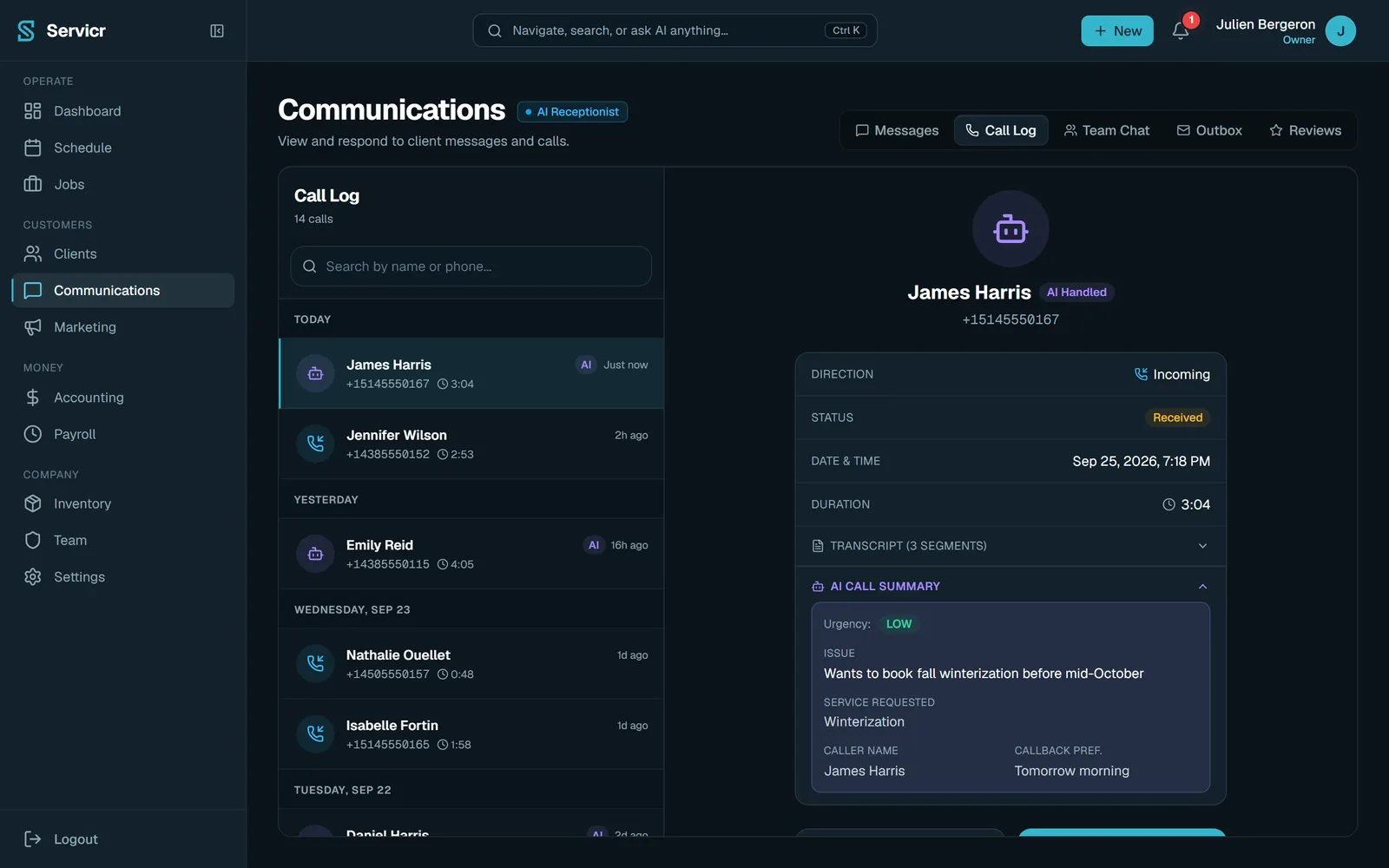
Task: Click the AI badge on Emily Reid's row
Action: click(x=594, y=545)
